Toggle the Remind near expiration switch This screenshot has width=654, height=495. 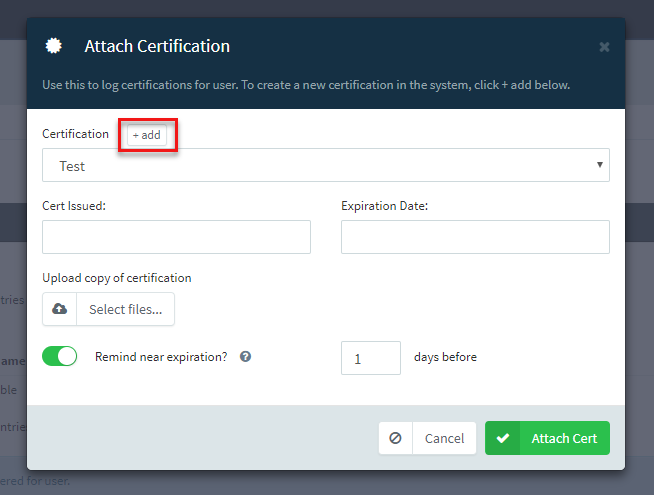coord(60,356)
